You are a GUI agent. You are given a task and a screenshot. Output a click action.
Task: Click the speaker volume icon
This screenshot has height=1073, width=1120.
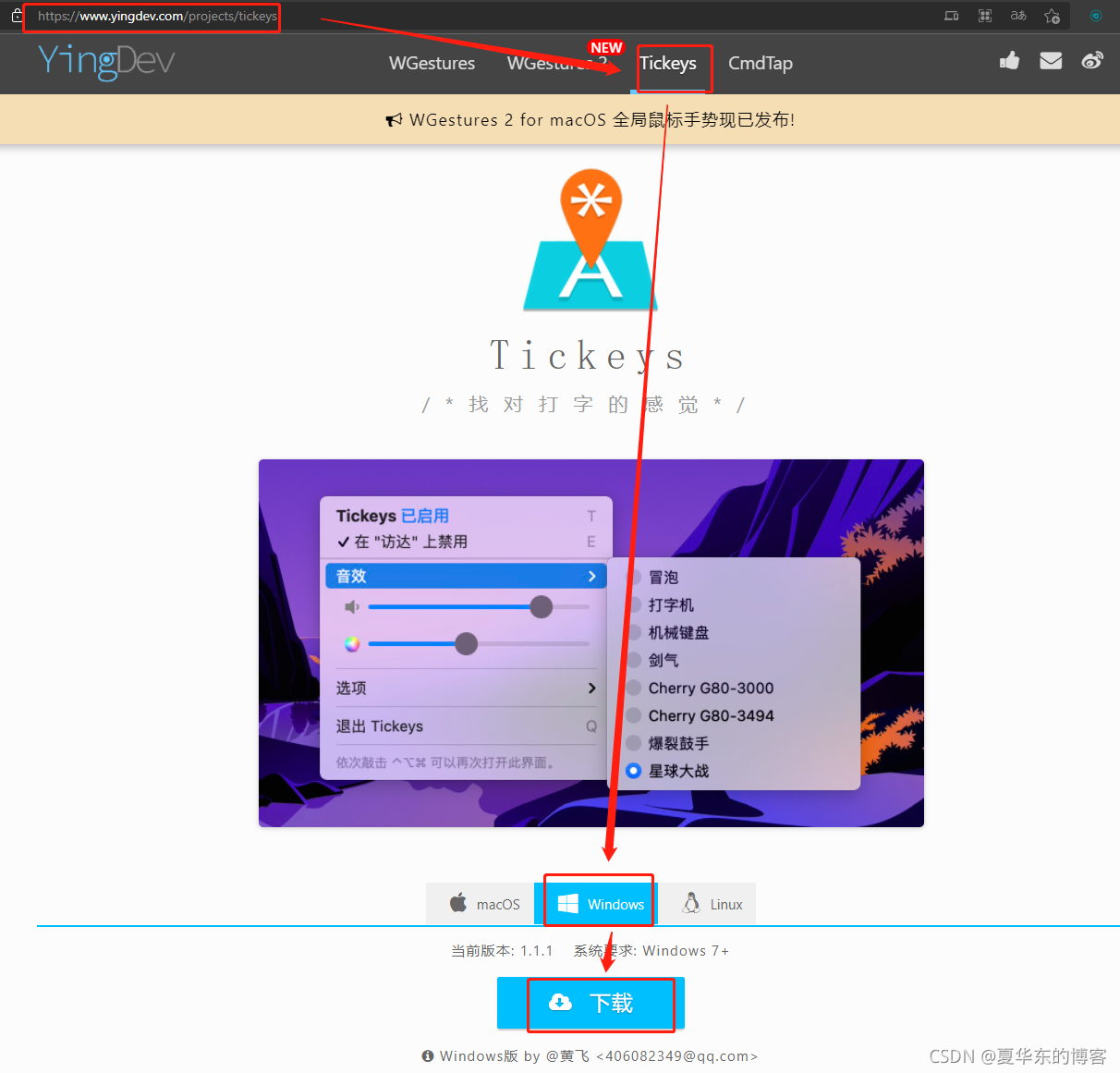click(352, 606)
